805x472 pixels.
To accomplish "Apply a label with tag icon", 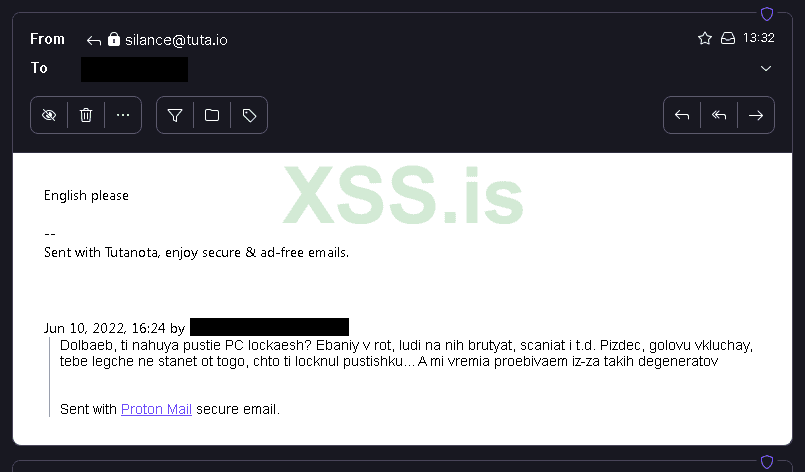I will (x=249, y=115).
